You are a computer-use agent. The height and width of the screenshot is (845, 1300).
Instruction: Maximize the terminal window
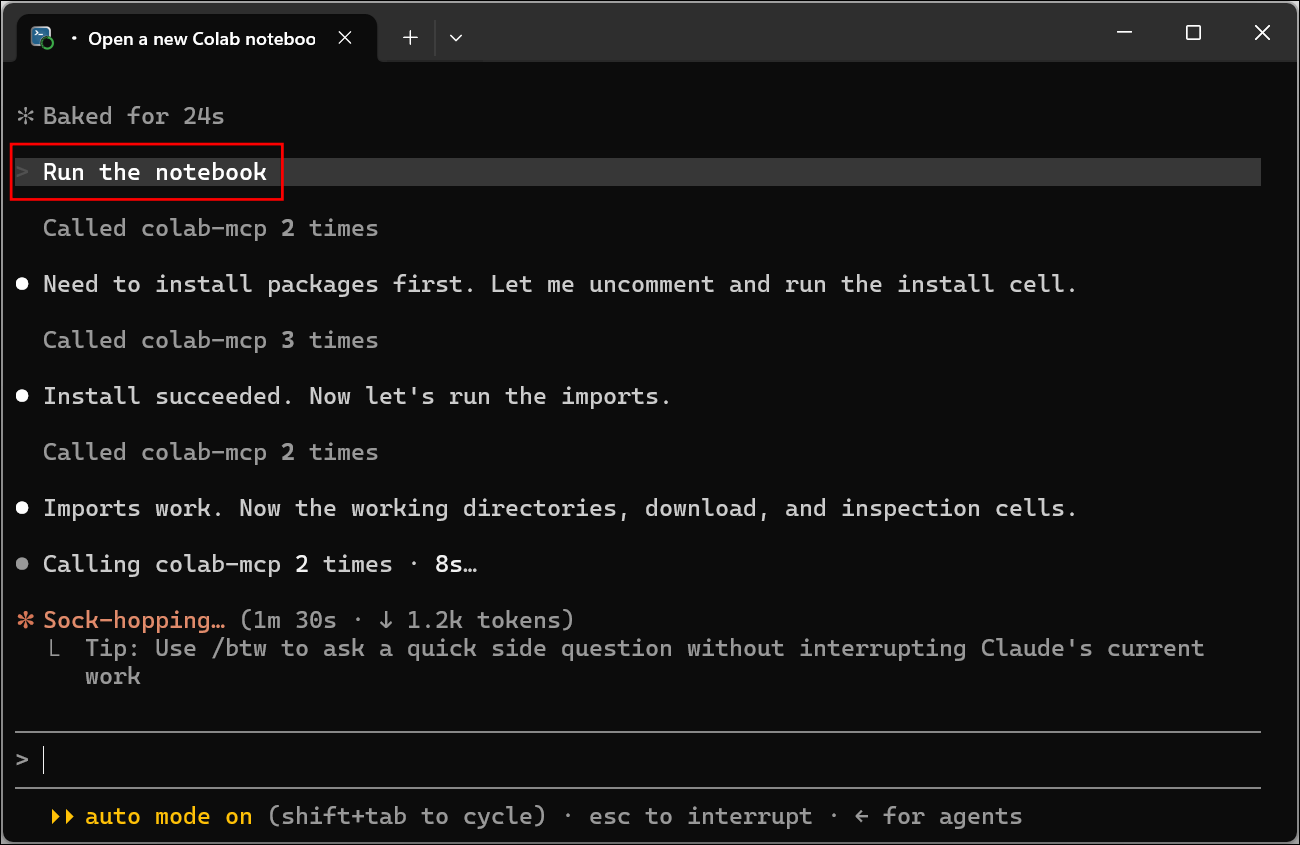click(1193, 33)
